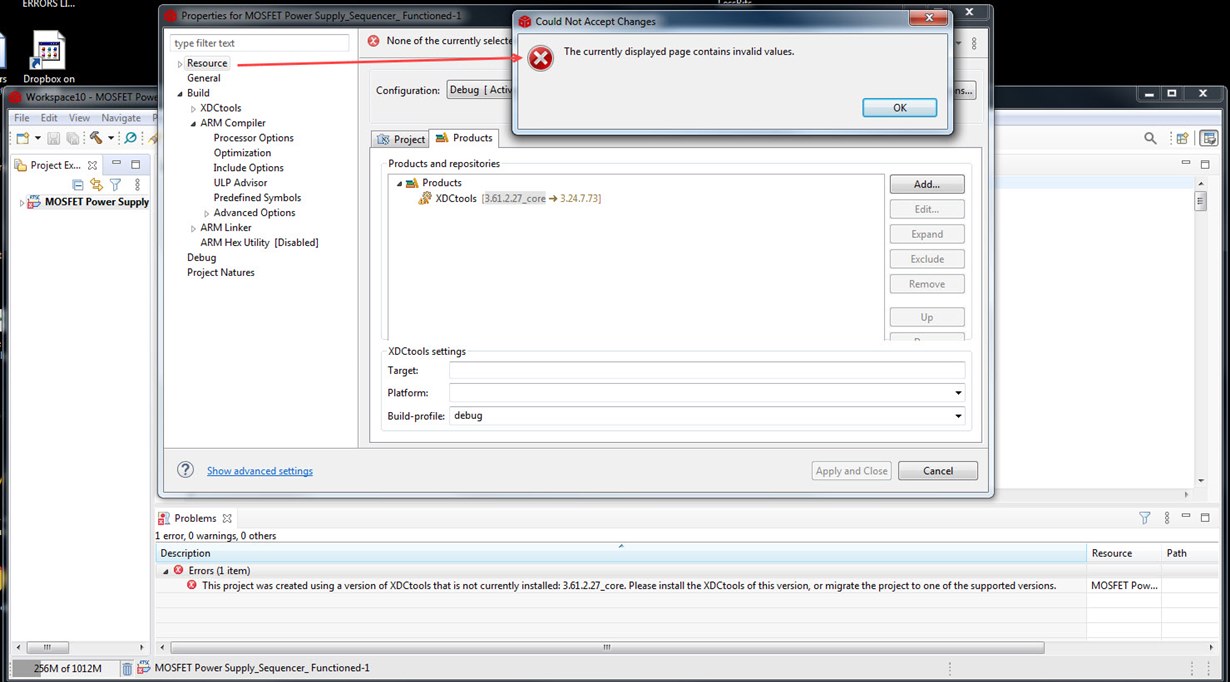Click the Collapse All icon in Project Explorer
Image resolution: width=1230 pixels, height=682 pixels.
click(78, 184)
